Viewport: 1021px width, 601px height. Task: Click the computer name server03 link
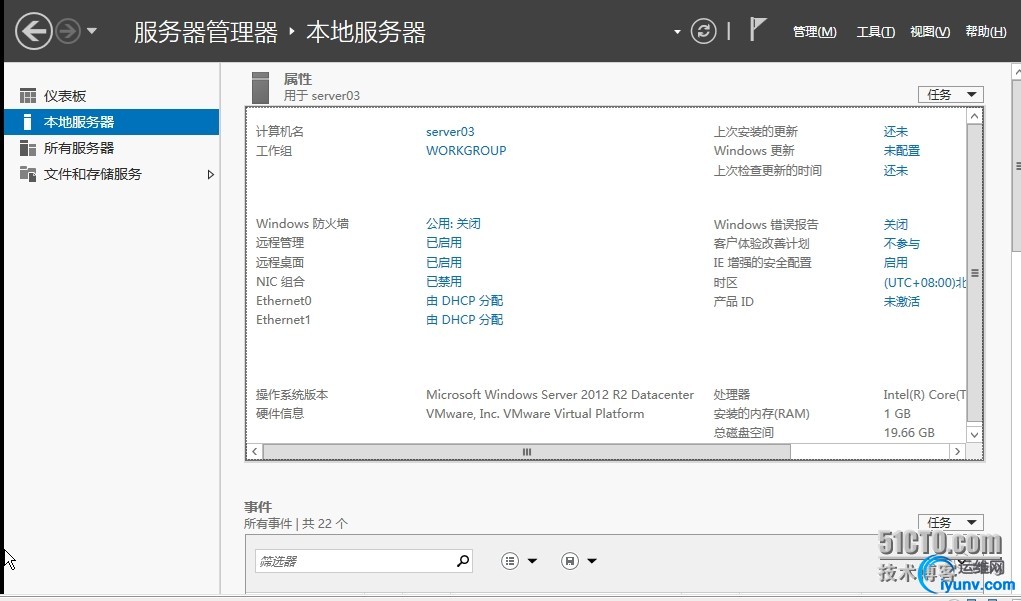450,132
